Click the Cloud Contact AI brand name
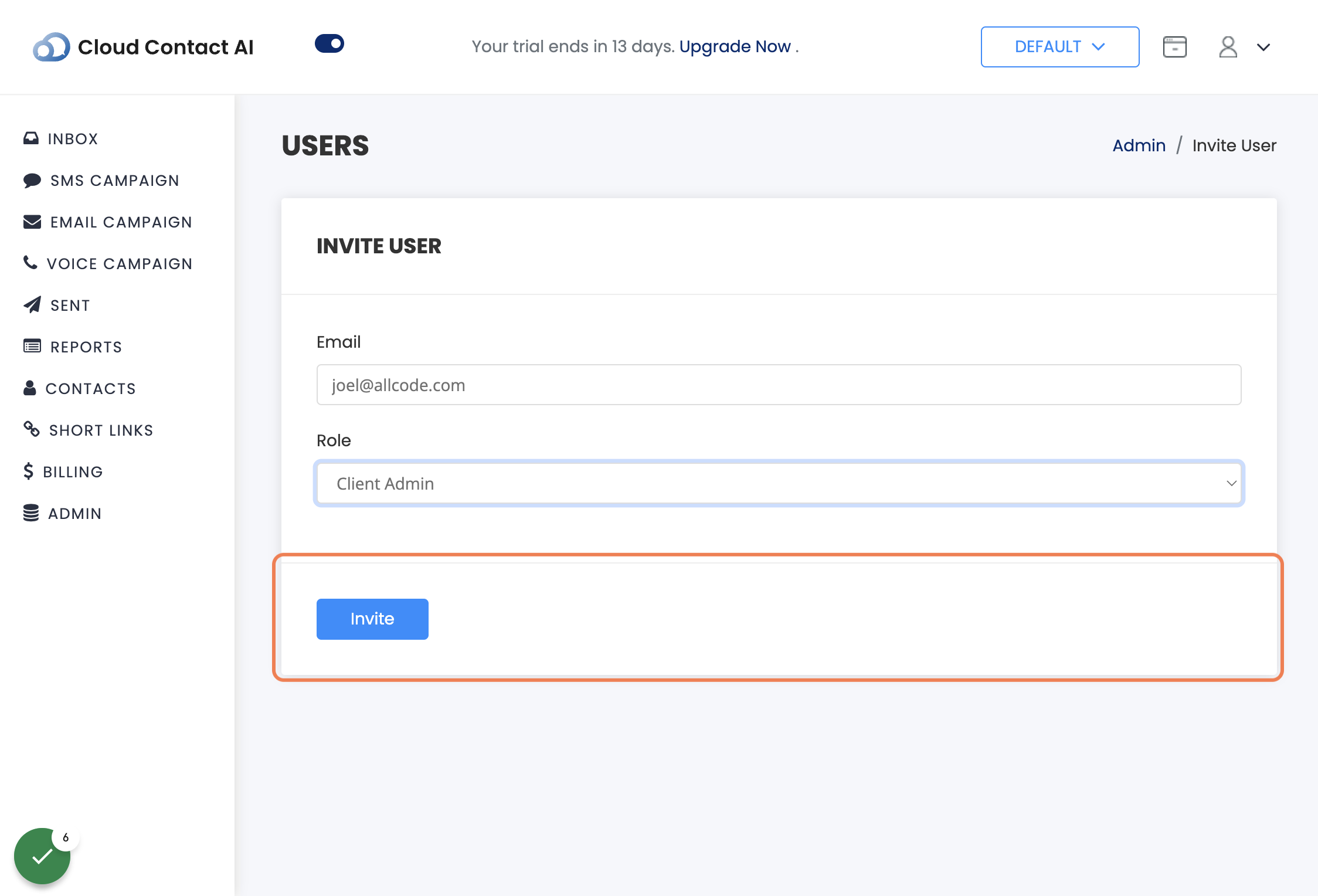This screenshot has width=1318, height=896. pos(166,47)
